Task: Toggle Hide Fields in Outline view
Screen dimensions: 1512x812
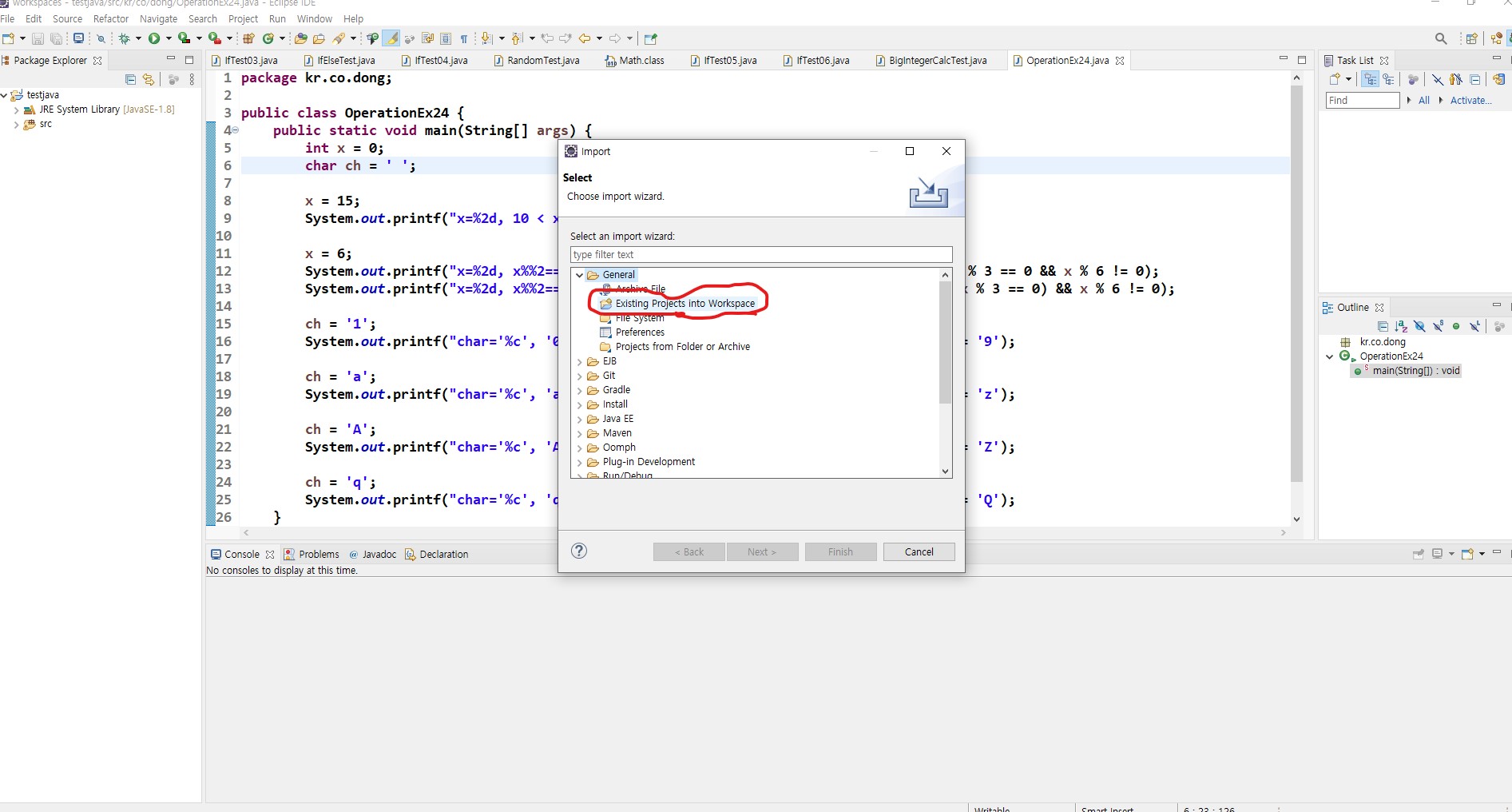Action: point(1419,326)
